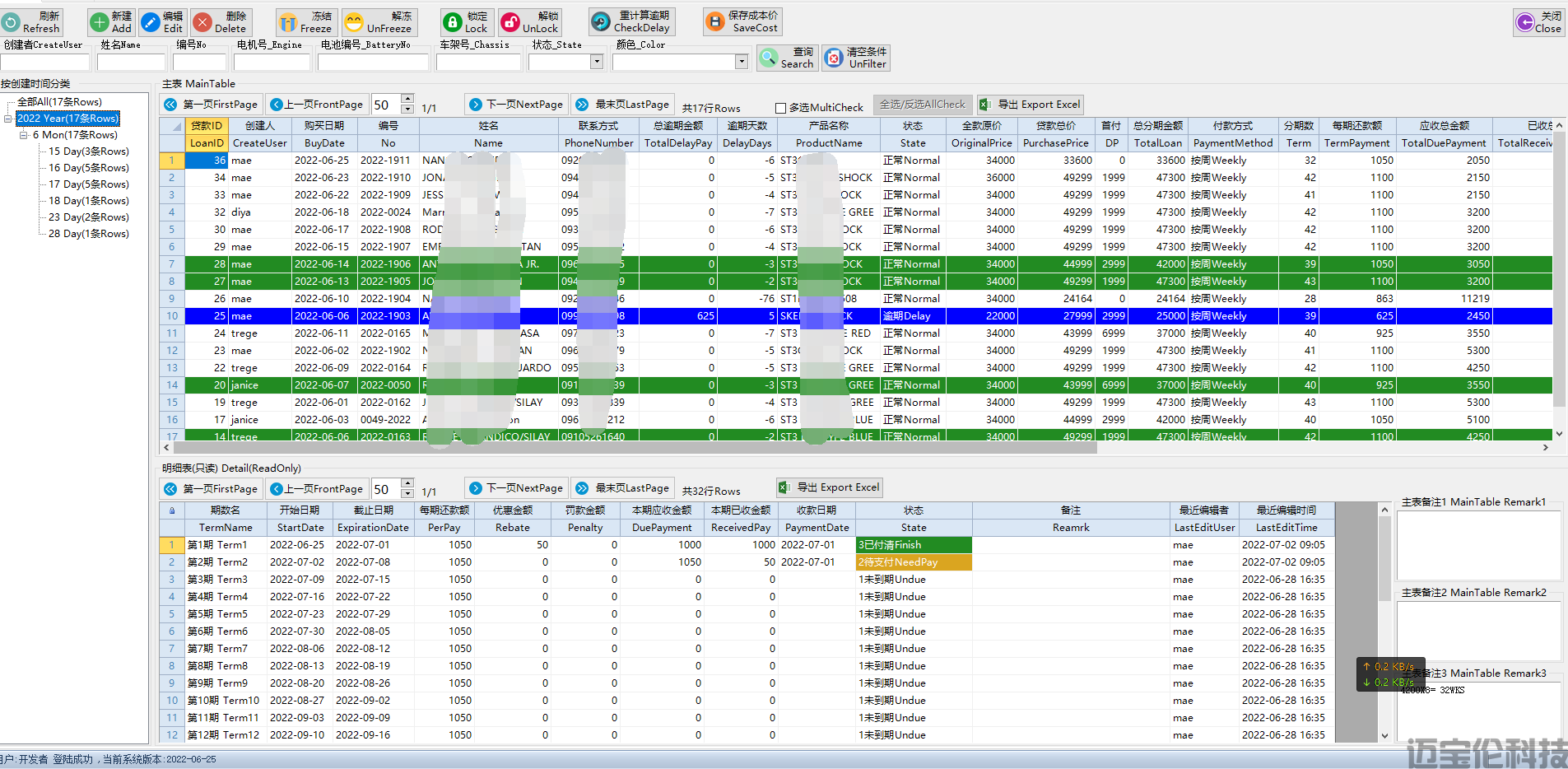This screenshot has height=769, width=1568.
Task: Click the green Lock icon
Action: click(453, 22)
